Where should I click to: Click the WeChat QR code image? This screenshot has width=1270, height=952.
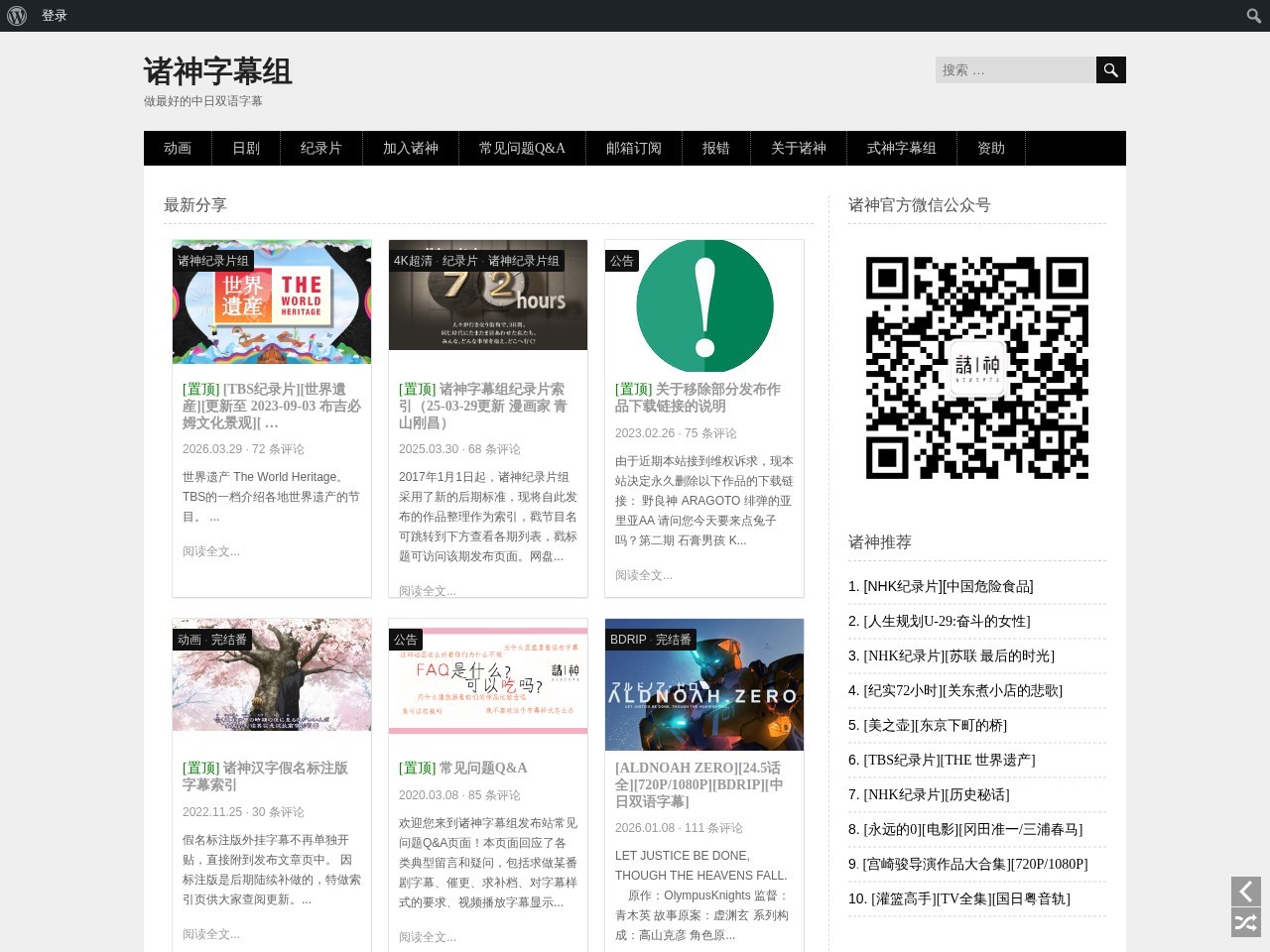click(977, 368)
